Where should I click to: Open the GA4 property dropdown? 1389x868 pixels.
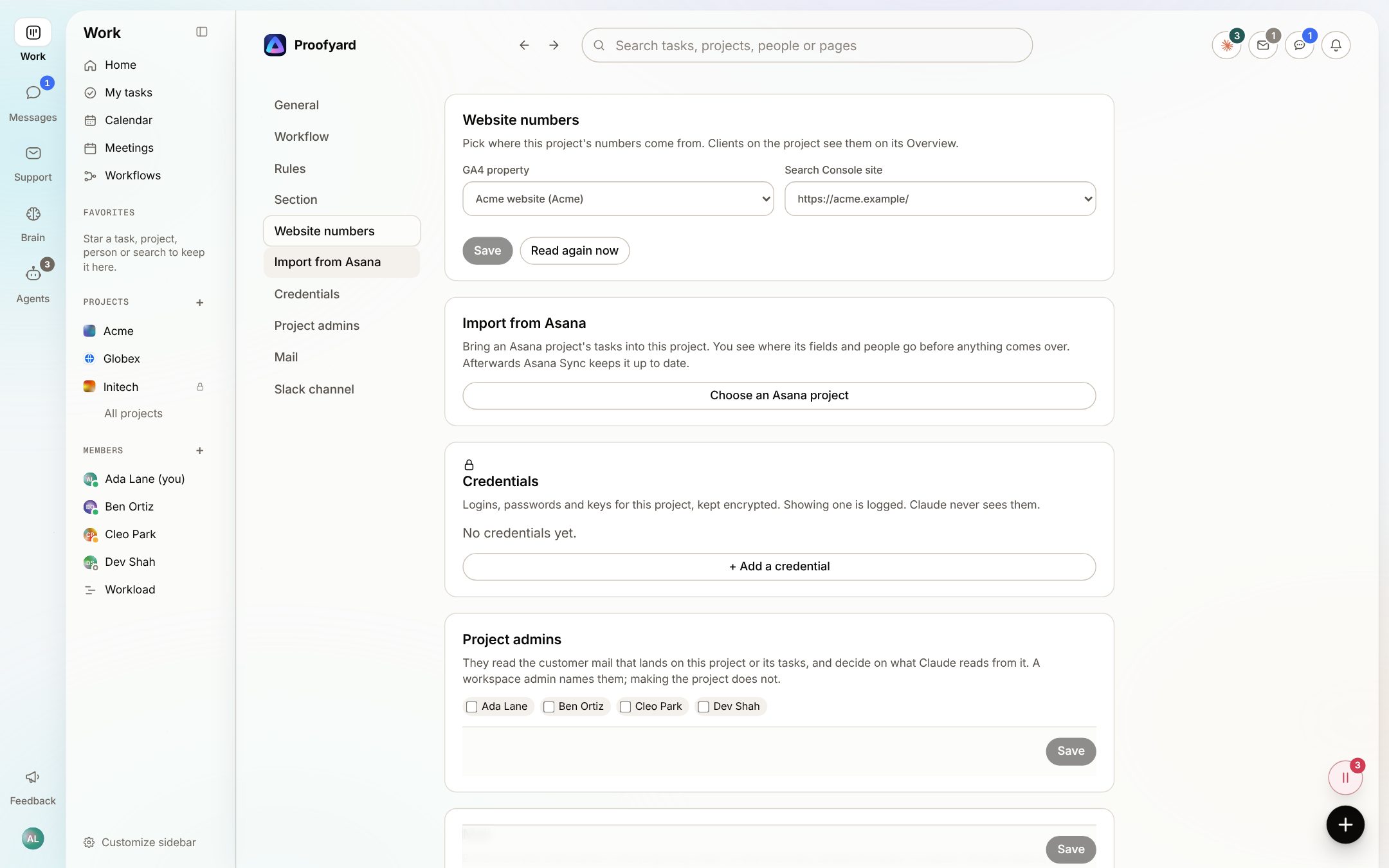(618, 199)
